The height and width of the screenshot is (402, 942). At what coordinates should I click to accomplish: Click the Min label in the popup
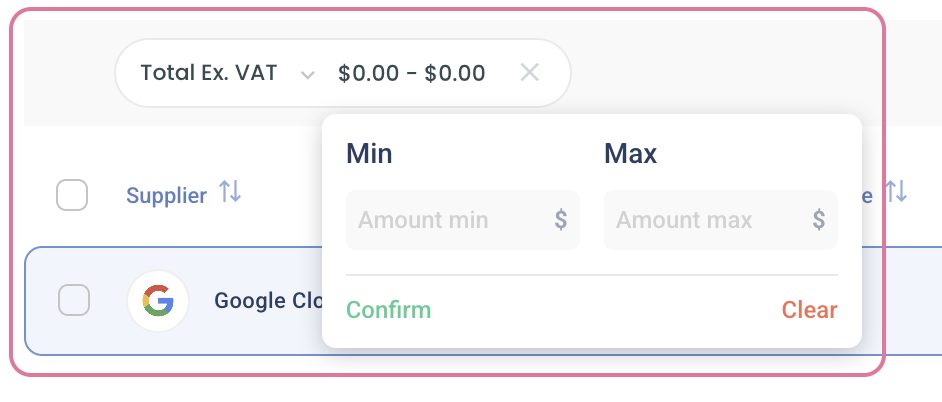pos(369,154)
